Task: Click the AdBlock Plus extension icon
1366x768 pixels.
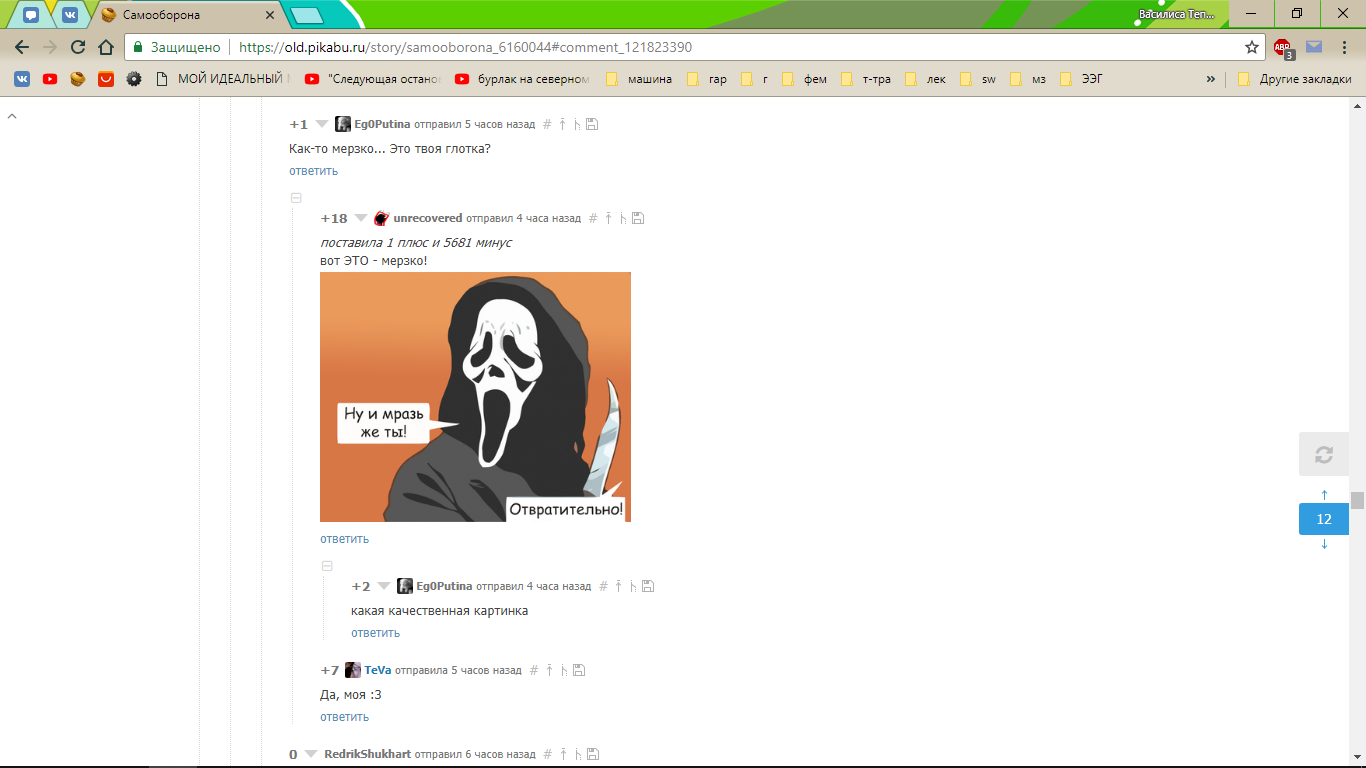Action: coord(1282,47)
